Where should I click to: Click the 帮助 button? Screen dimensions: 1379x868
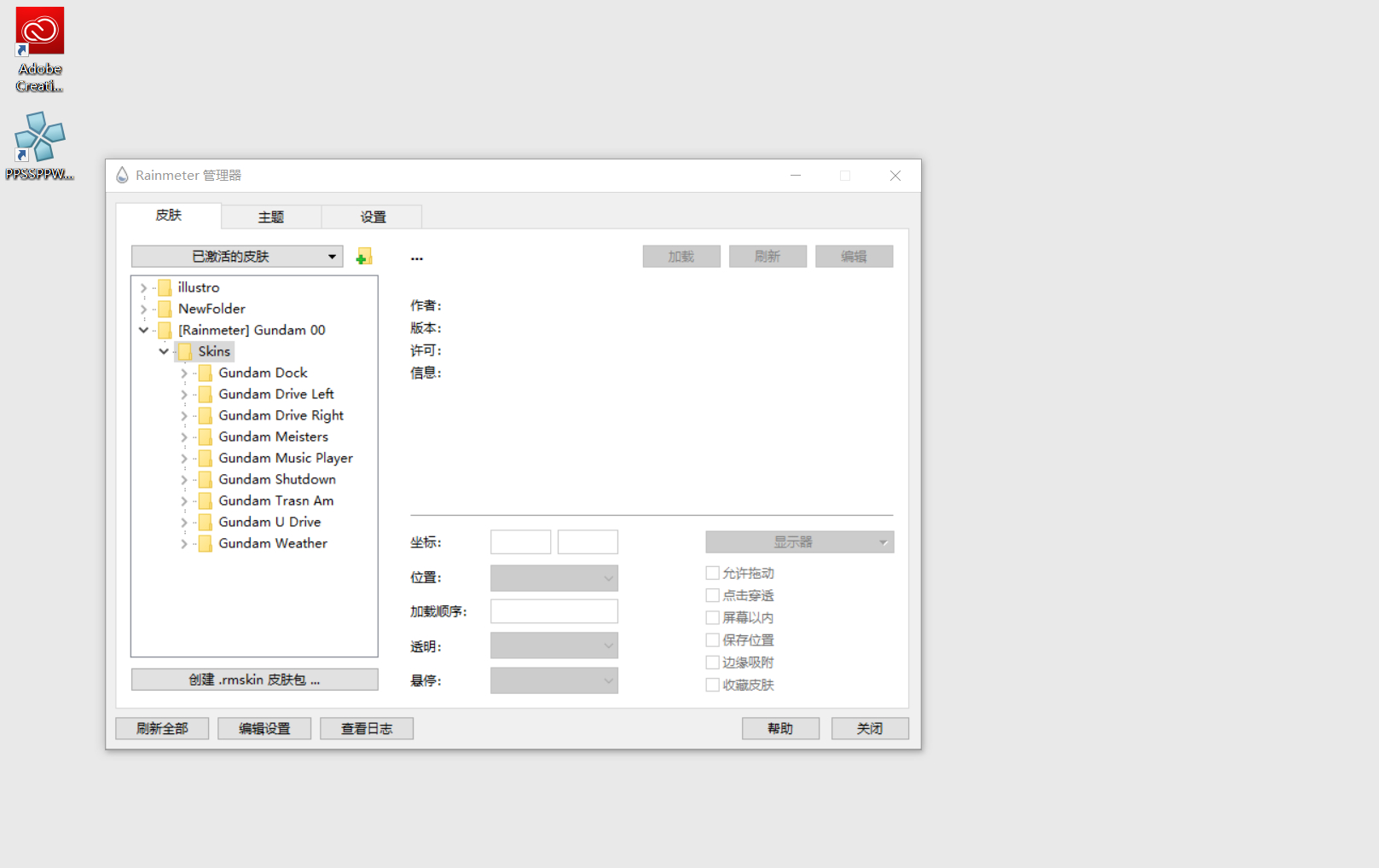pyautogui.click(x=780, y=729)
